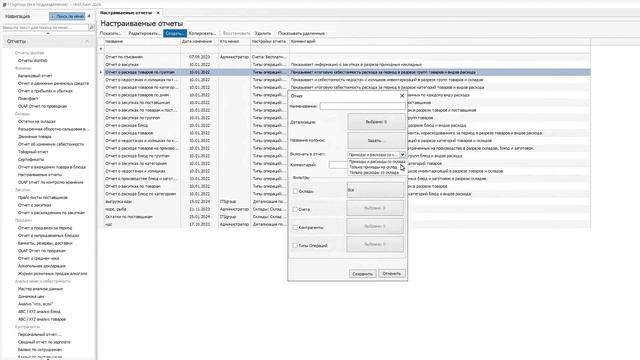The width and height of the screenshot is (640, 360).
Task: Toggle the Склады filter checkbox
Action: 295,191
